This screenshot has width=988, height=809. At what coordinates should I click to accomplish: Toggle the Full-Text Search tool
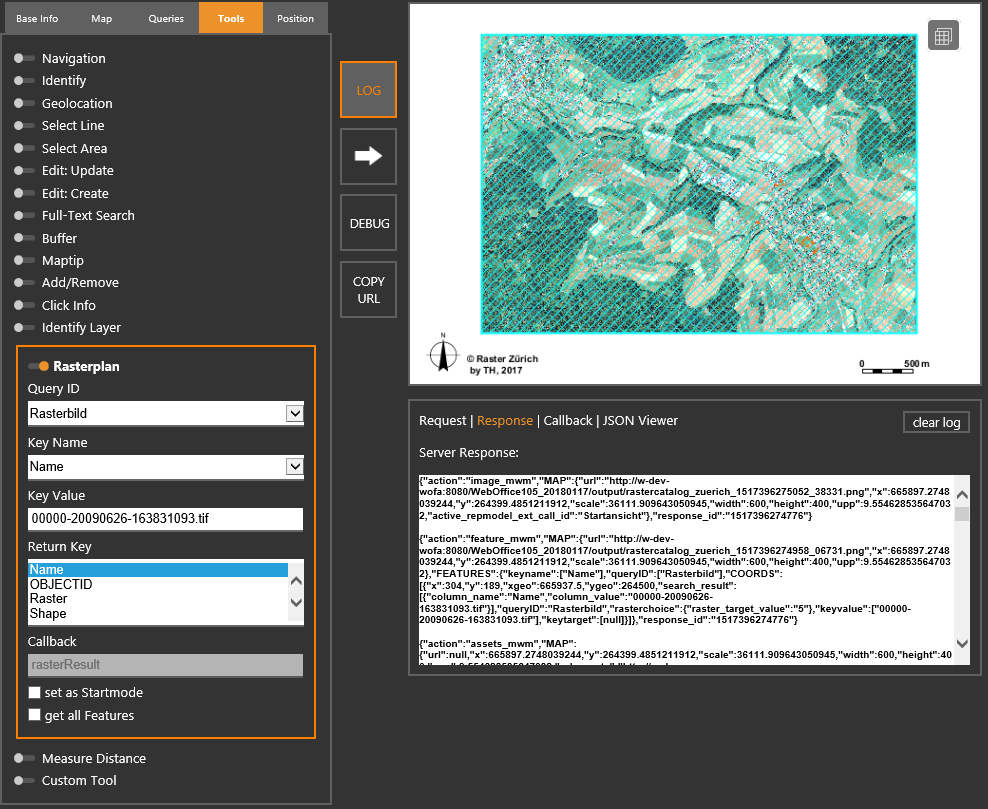[x=26, y=215]
